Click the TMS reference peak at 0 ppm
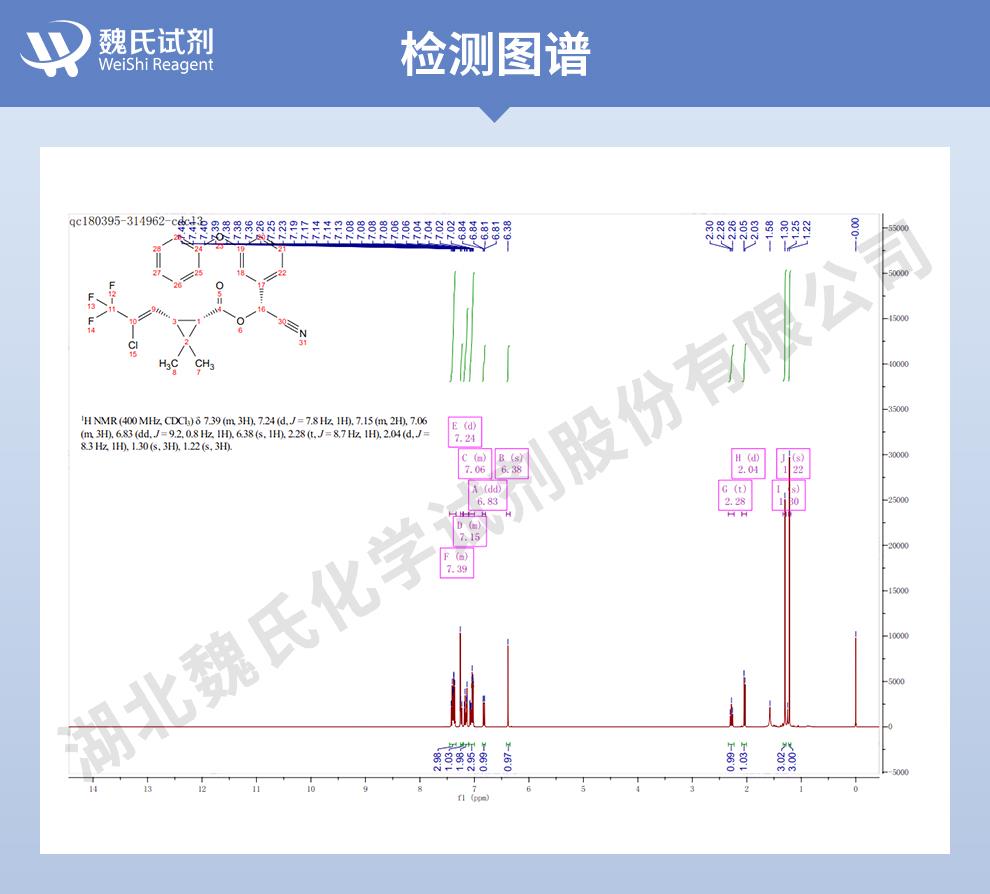Image resolution: width=990 pixels, height=894 pixels. pos(855,680)
